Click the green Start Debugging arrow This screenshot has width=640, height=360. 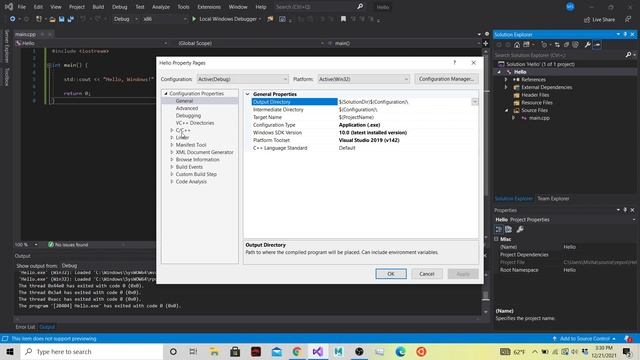[x=194, y=19]
